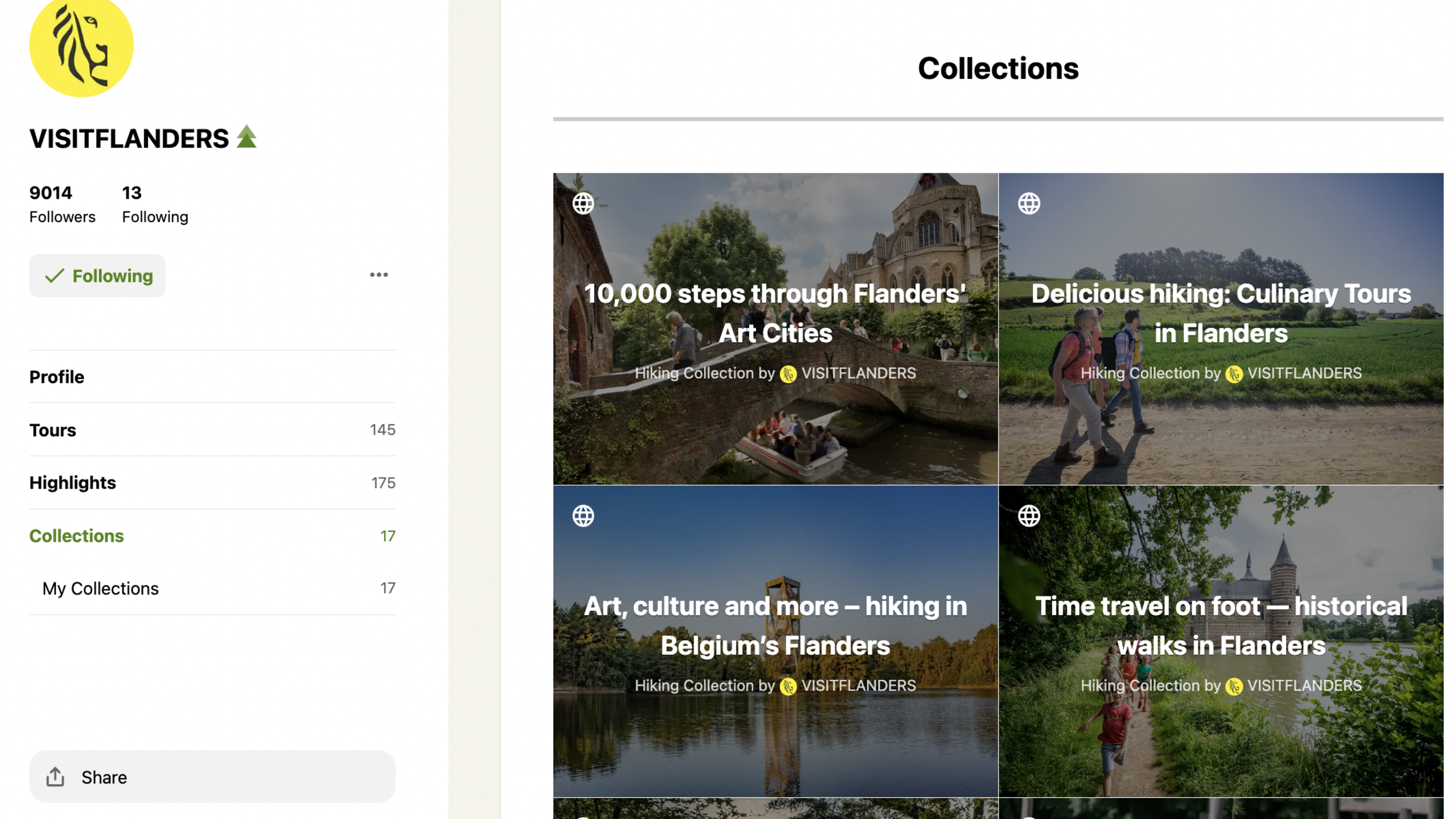
Task: Click VISITFLANDERS name in Time travel card
Action: [x=1304, y=686]
